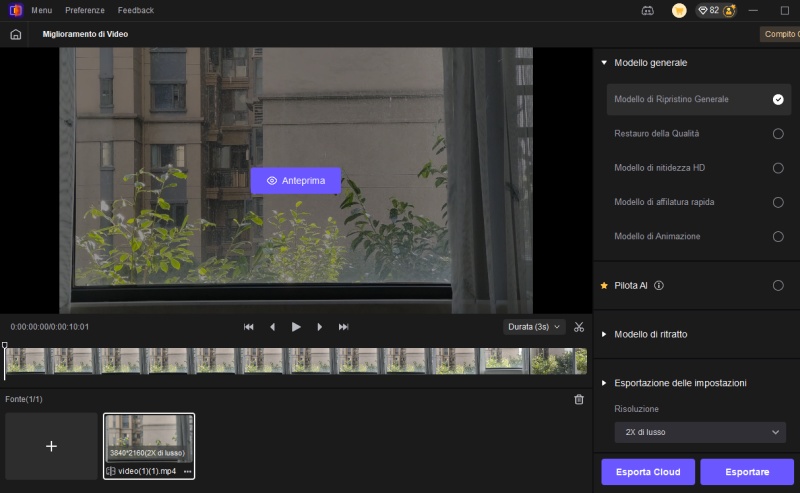Viewport: 800px width, 493px height.
Task: Expand Esportazione delle impostazioni section
Action: click(x=604, y=383)
